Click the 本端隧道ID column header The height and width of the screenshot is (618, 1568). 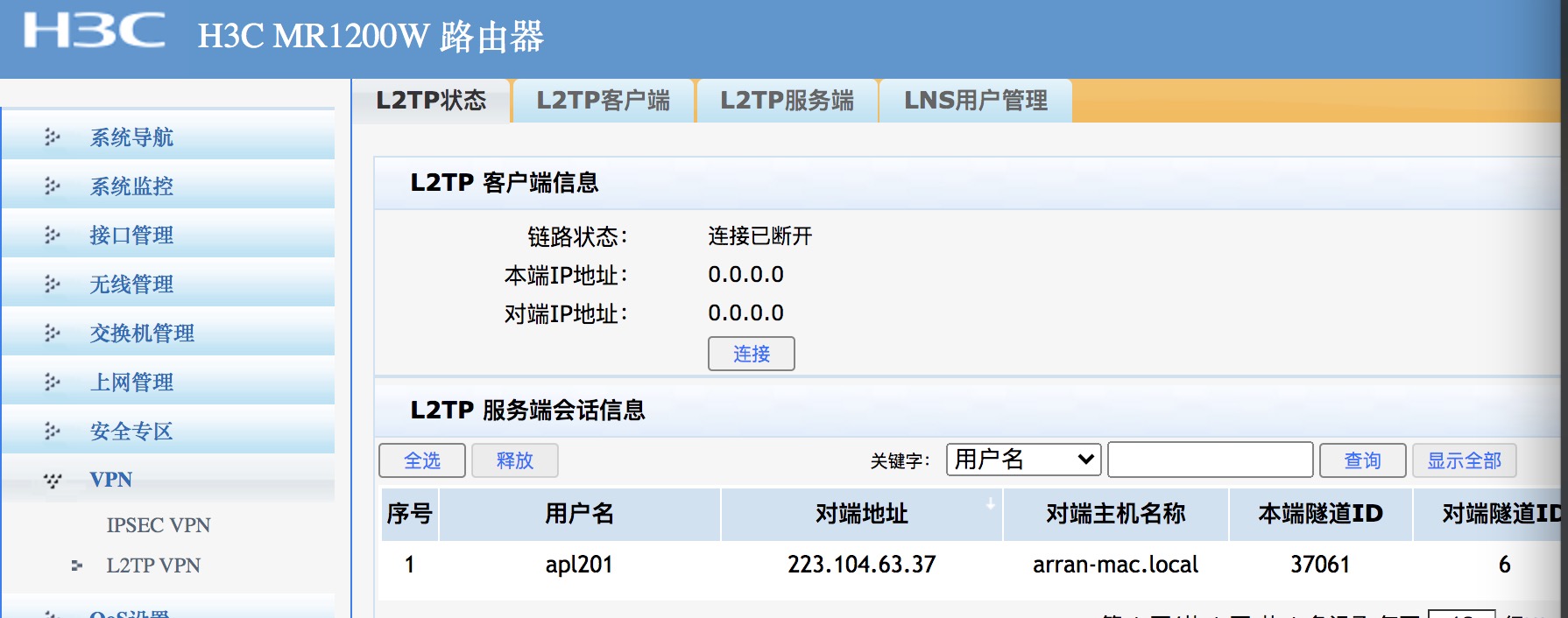tap(1321, 514)
